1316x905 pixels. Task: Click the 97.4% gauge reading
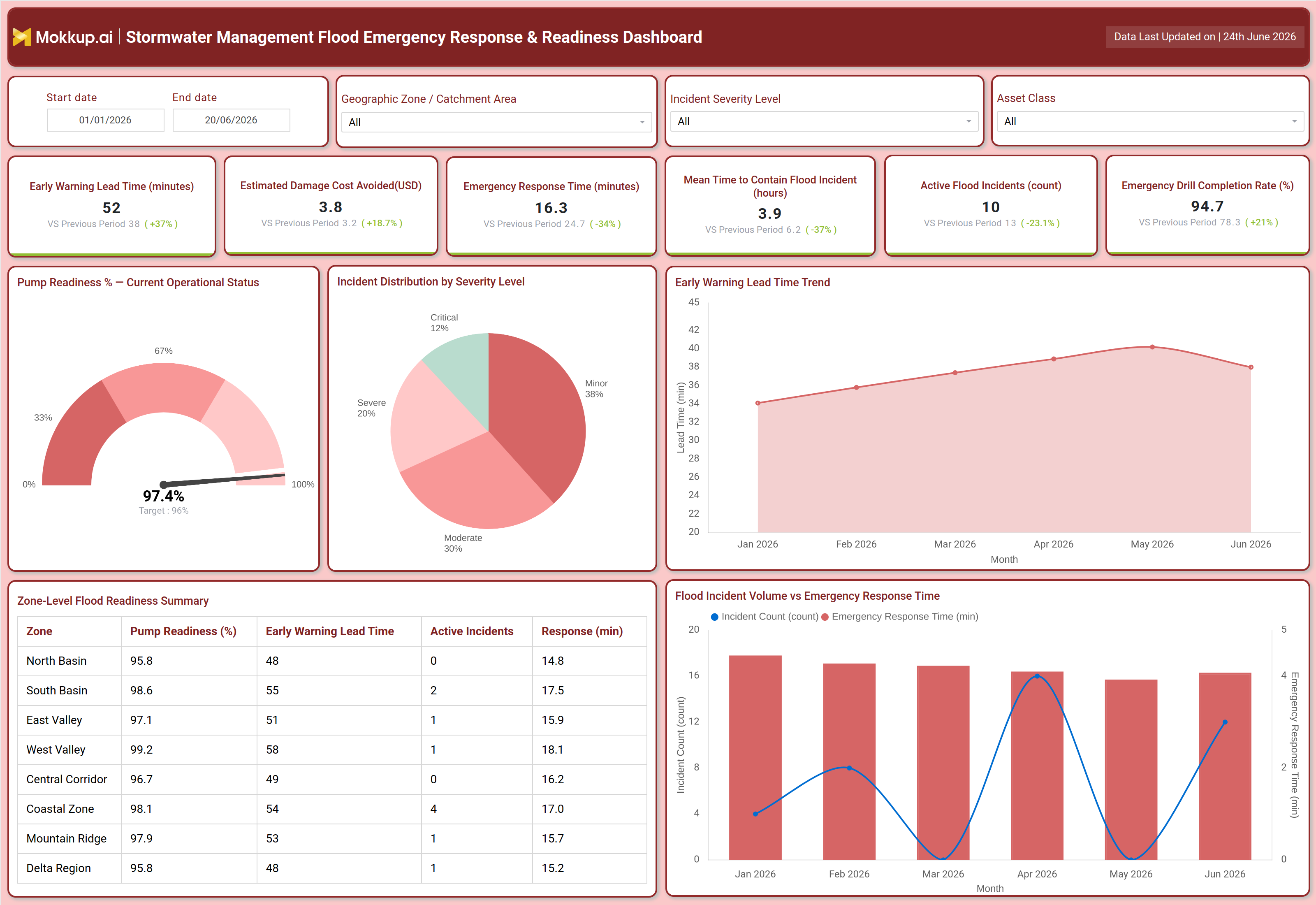(x=163, y=496)
